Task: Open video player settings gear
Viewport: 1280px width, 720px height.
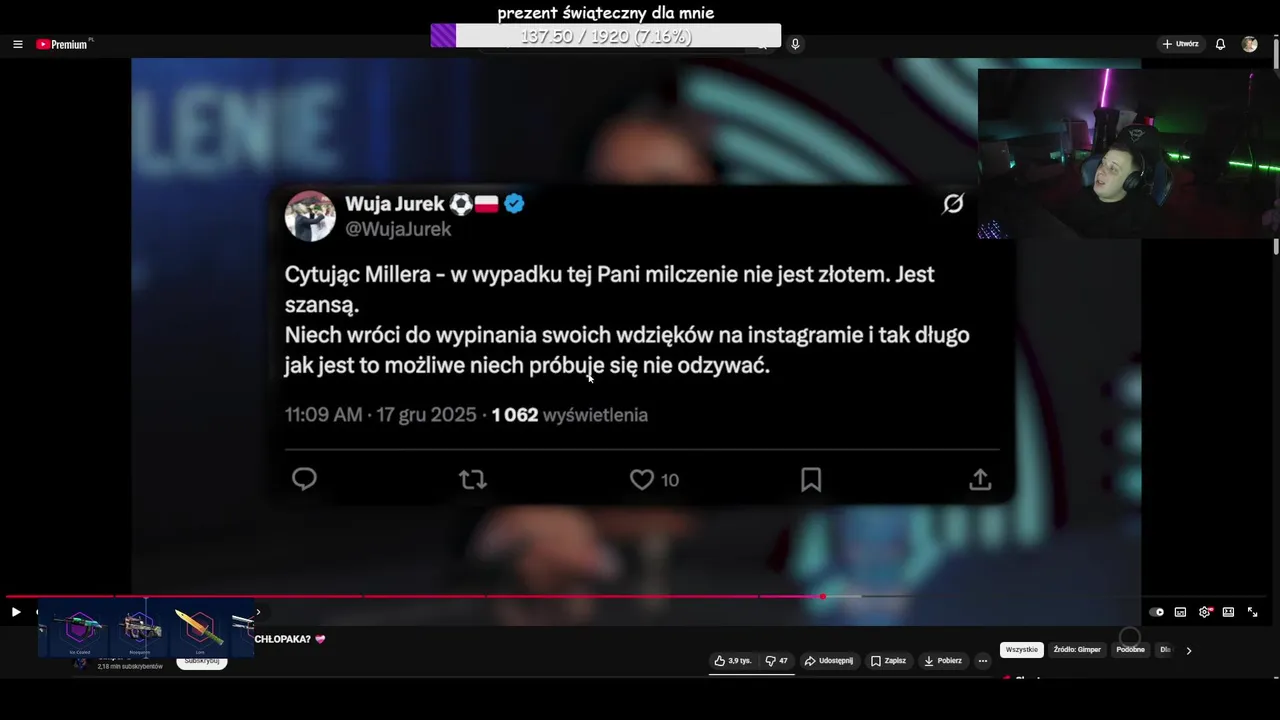Action: [x=1205, y=612]
